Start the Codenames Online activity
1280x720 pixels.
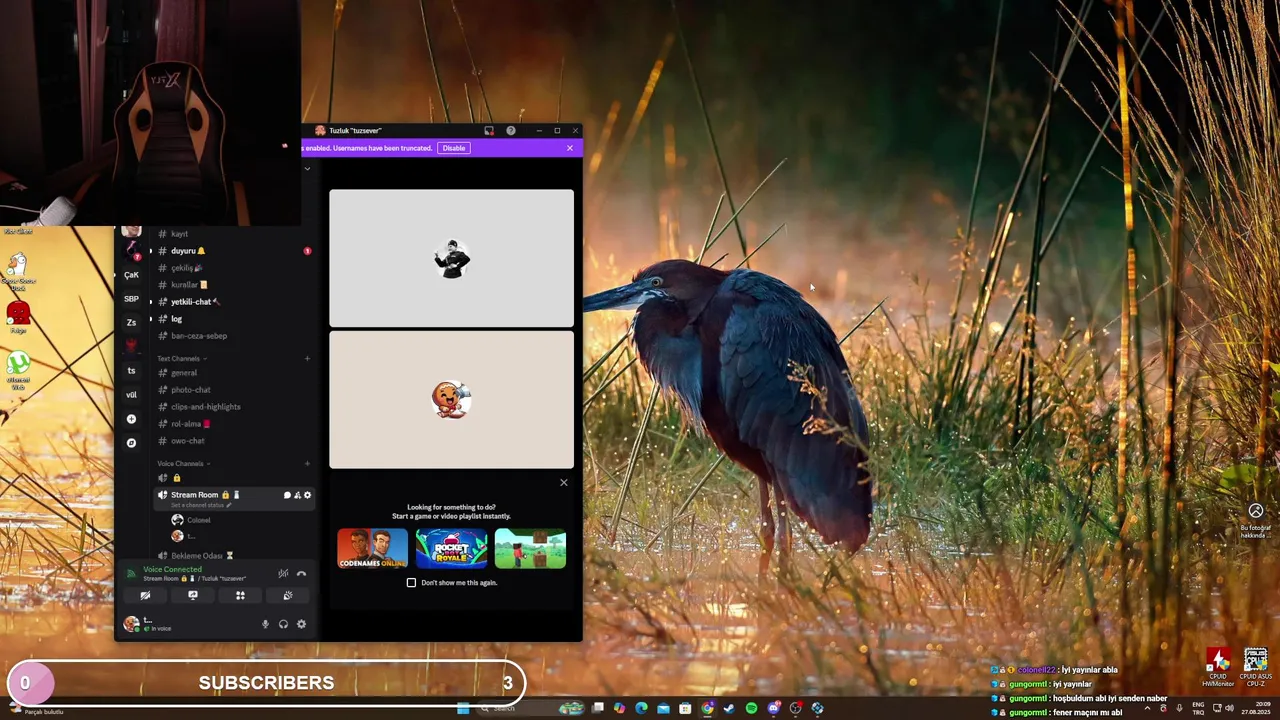373,549
